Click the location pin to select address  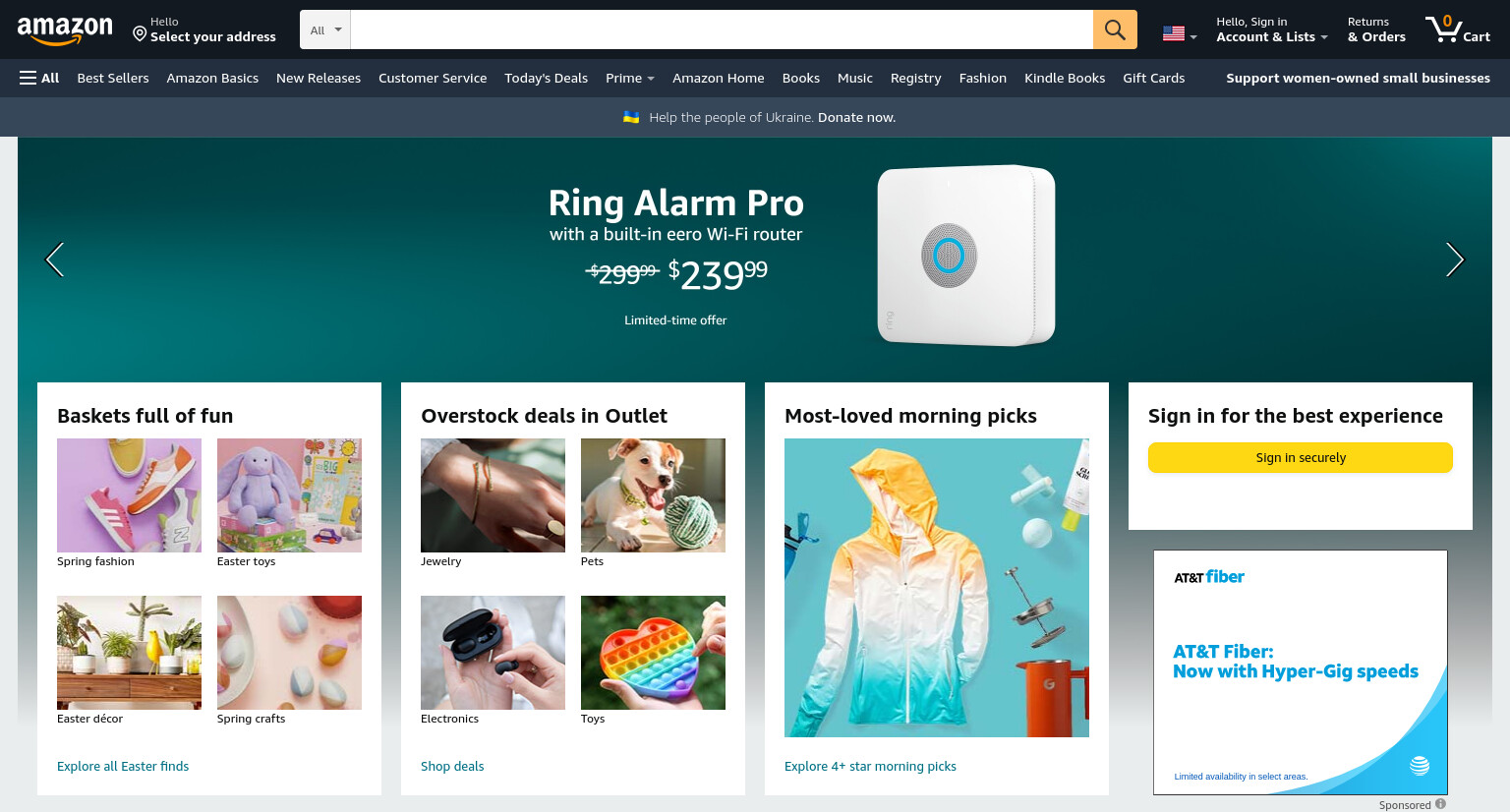[x=140, y=33]
